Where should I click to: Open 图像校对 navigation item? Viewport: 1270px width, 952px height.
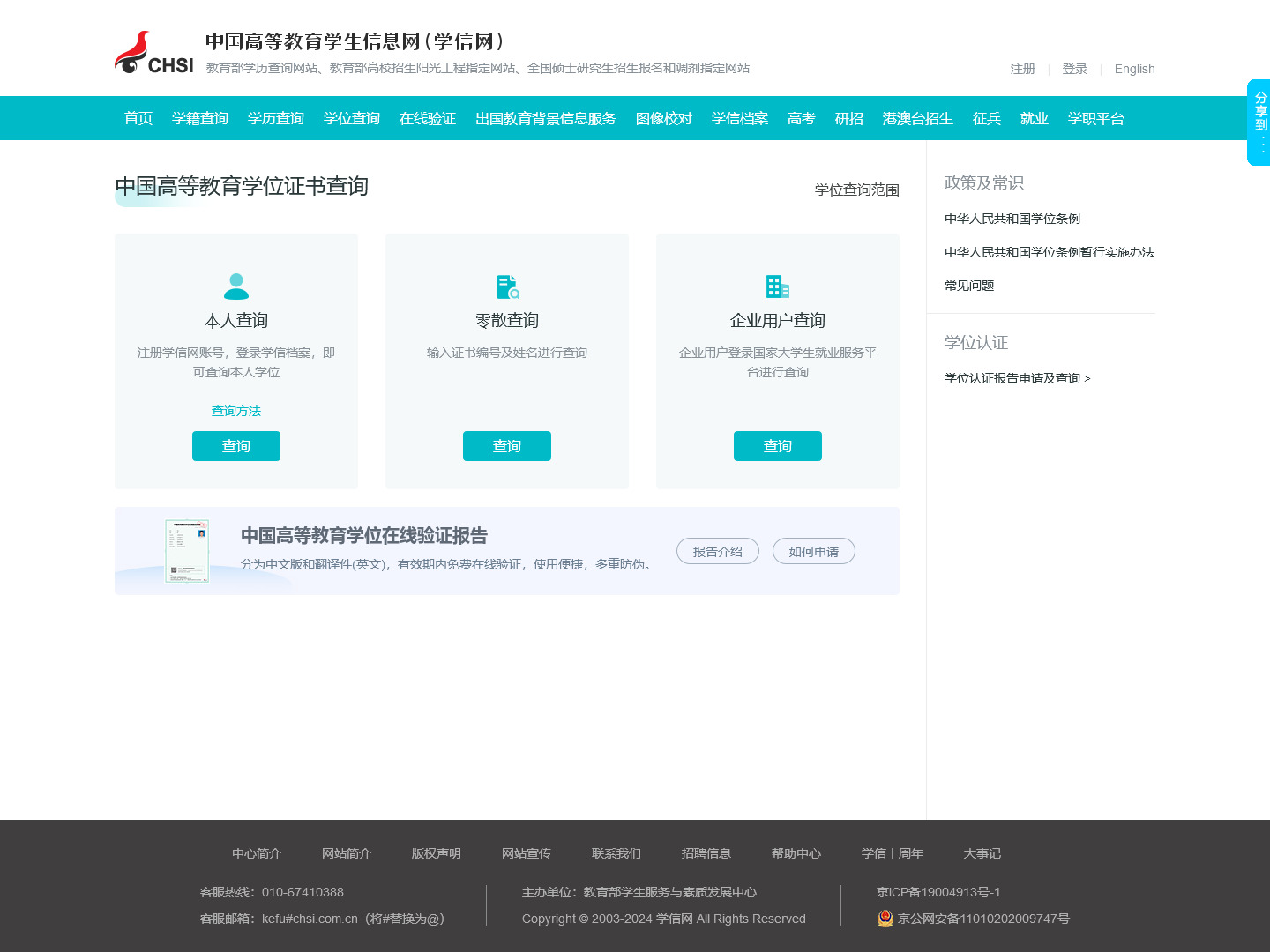[664, 118]
